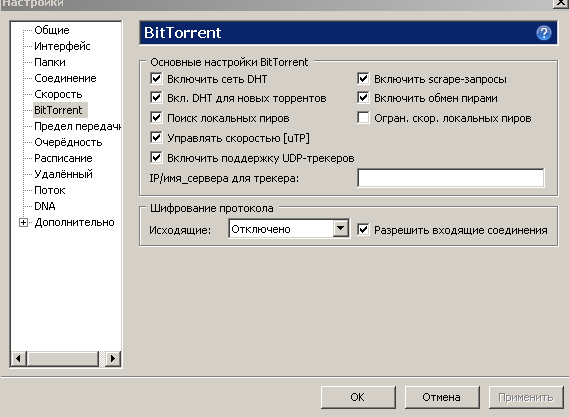Viewport: 569px width, 417px height.
Task: Open the blue help question mark icon
Action: click(544, 33)
